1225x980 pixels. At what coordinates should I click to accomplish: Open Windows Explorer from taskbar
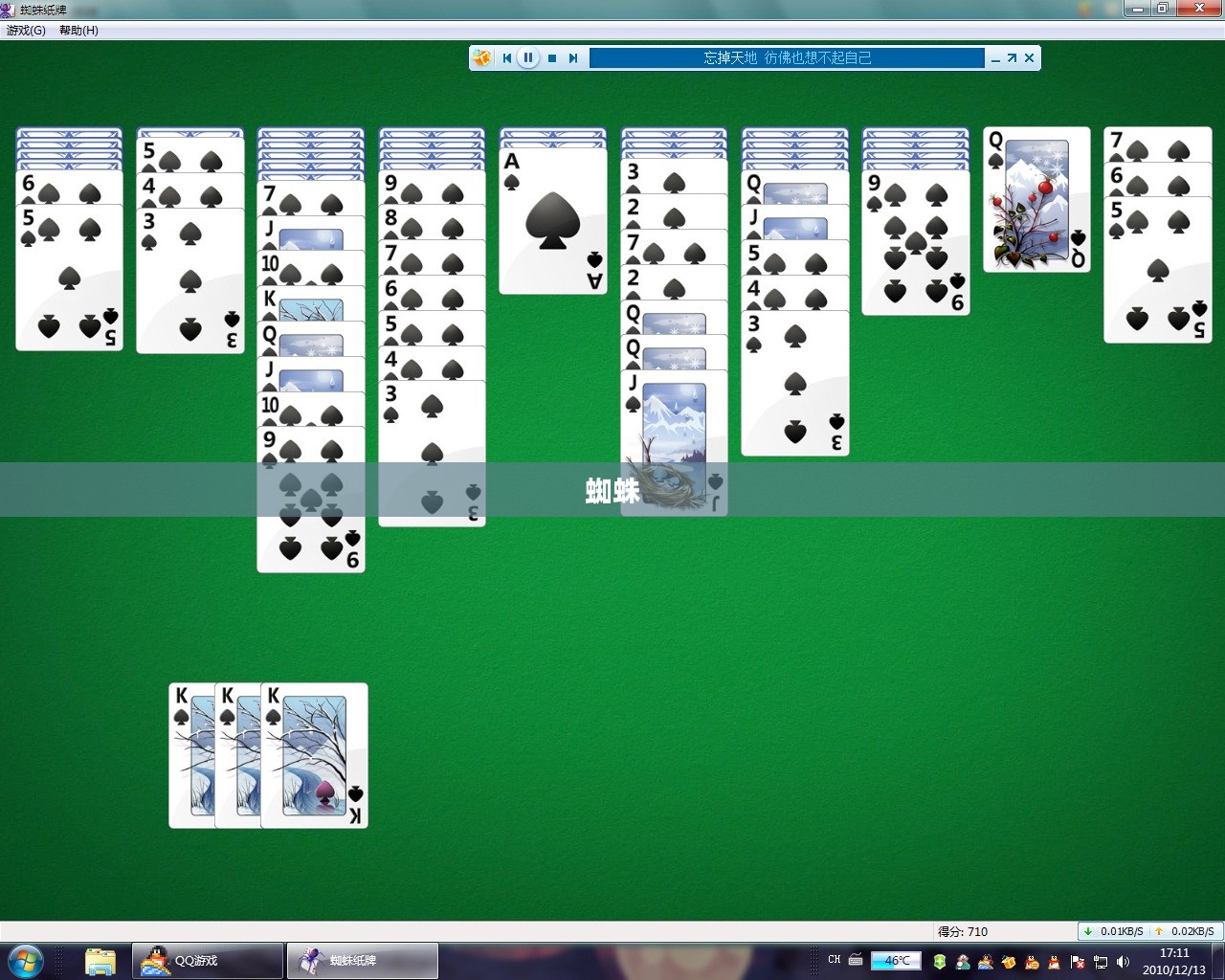pyautogui.click(x=100, y=961)
